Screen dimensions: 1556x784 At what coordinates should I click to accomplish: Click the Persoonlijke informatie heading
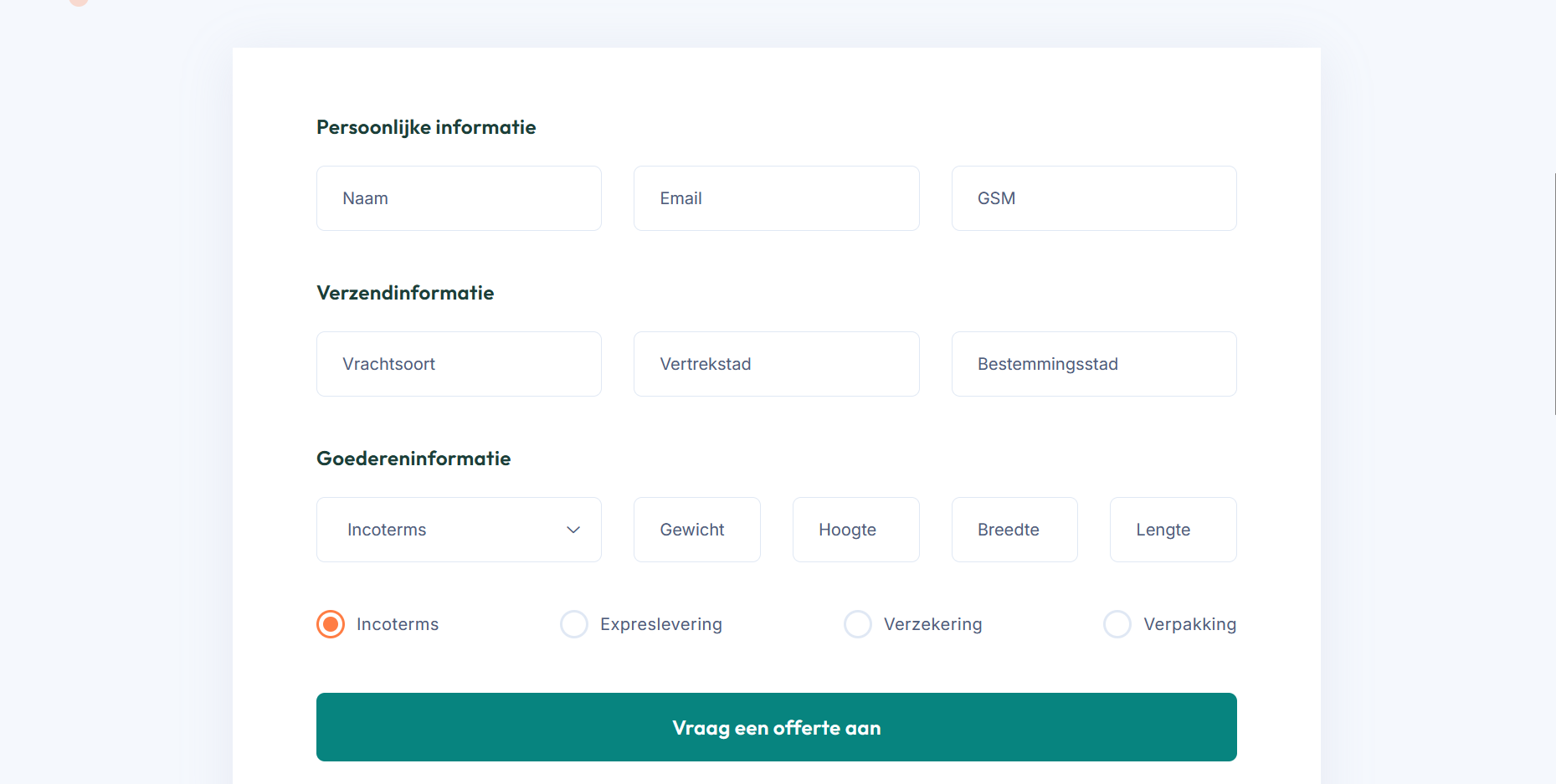point(426,127)
